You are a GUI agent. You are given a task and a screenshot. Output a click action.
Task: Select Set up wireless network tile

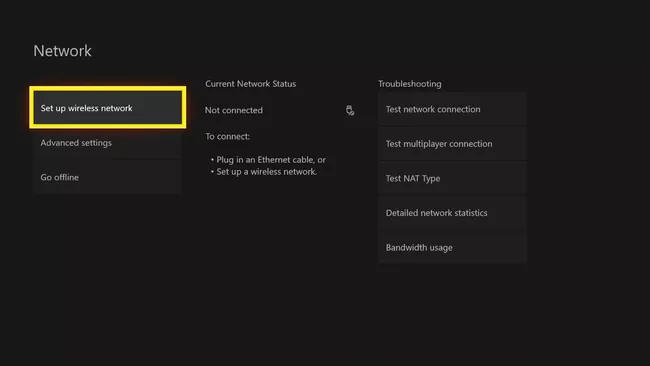(x=108, y=108)
